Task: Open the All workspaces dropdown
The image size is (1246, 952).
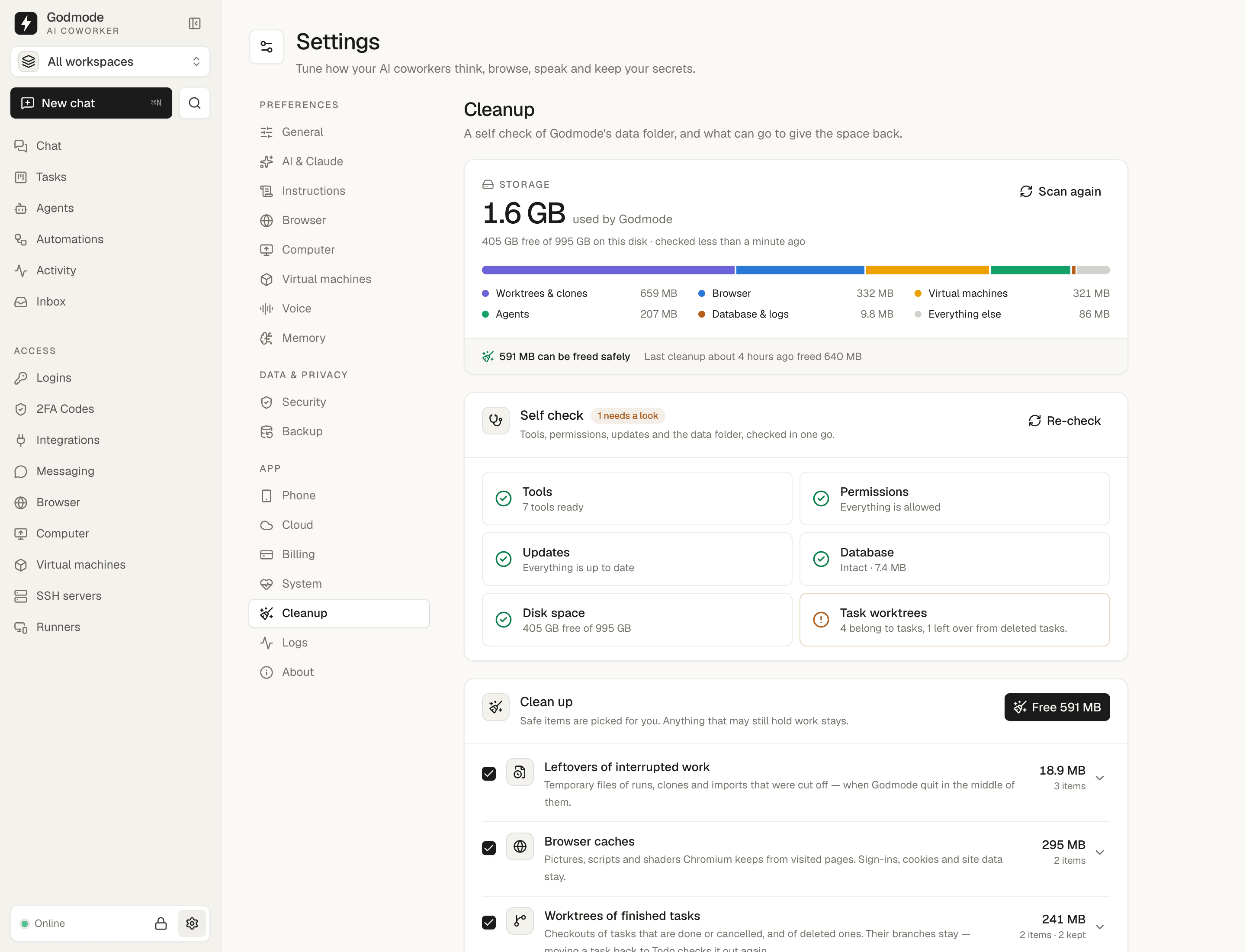Action: [x=110, y=61]
